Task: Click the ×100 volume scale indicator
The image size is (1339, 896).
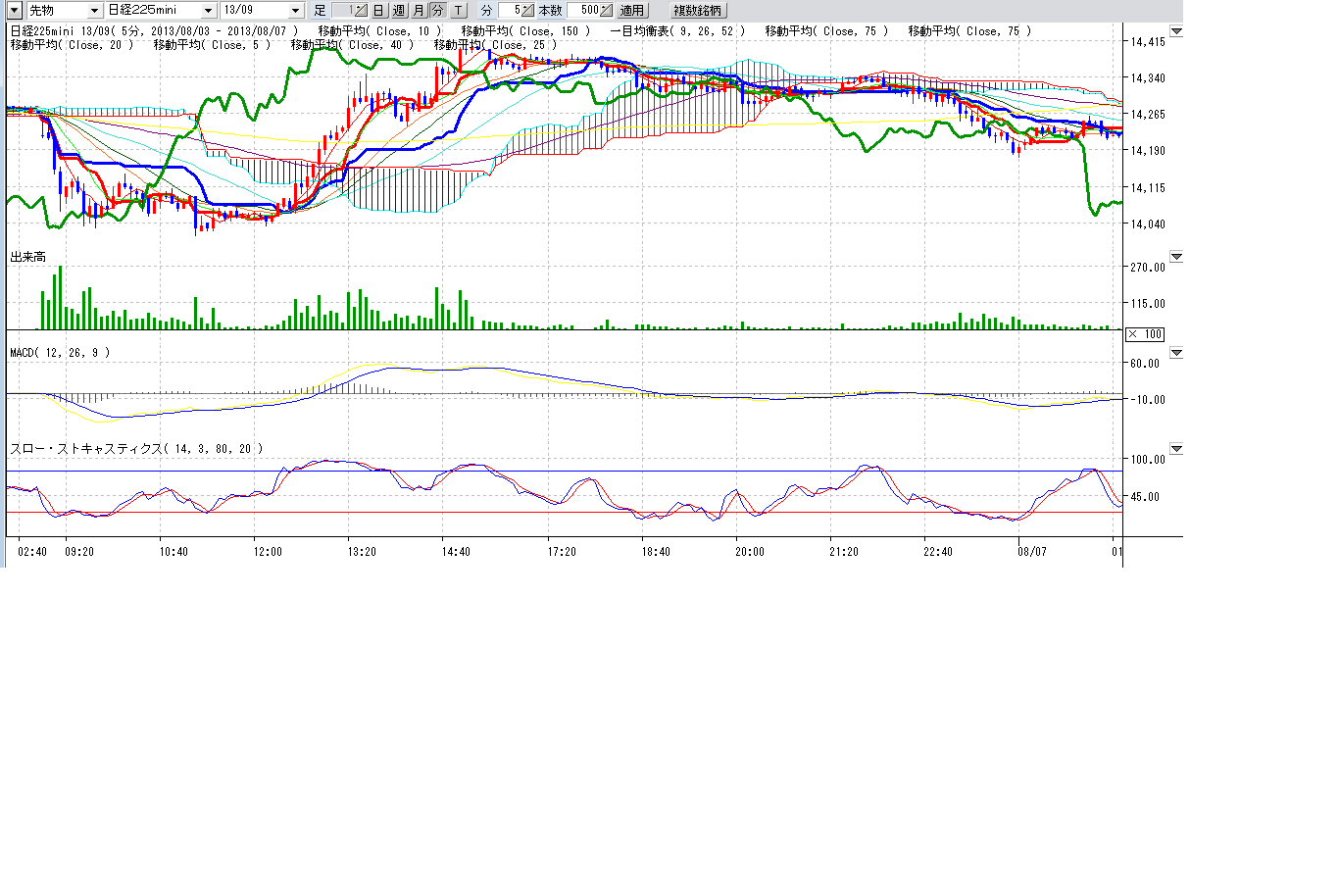Action: coord(1145,334)
